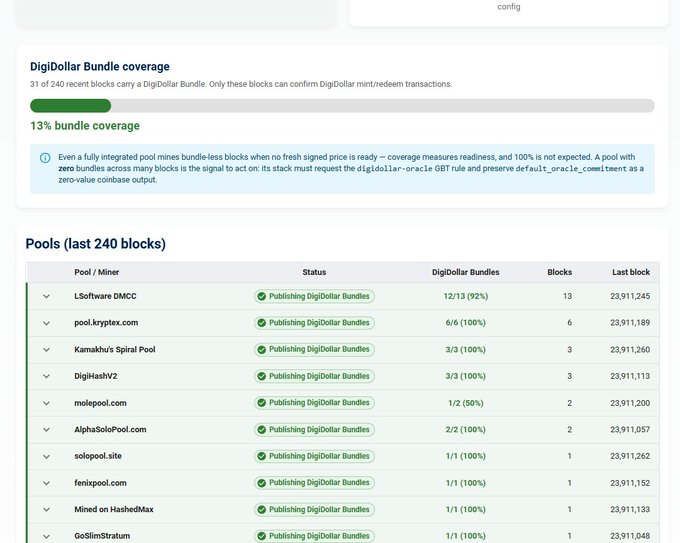This screenshot has height=543, width=680.
Task: Click the blocks count 6 for kryptex
Action: coord(569,323)
